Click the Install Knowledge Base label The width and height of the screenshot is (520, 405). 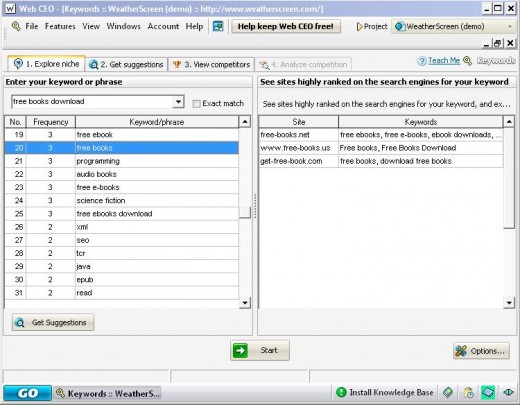391,393
